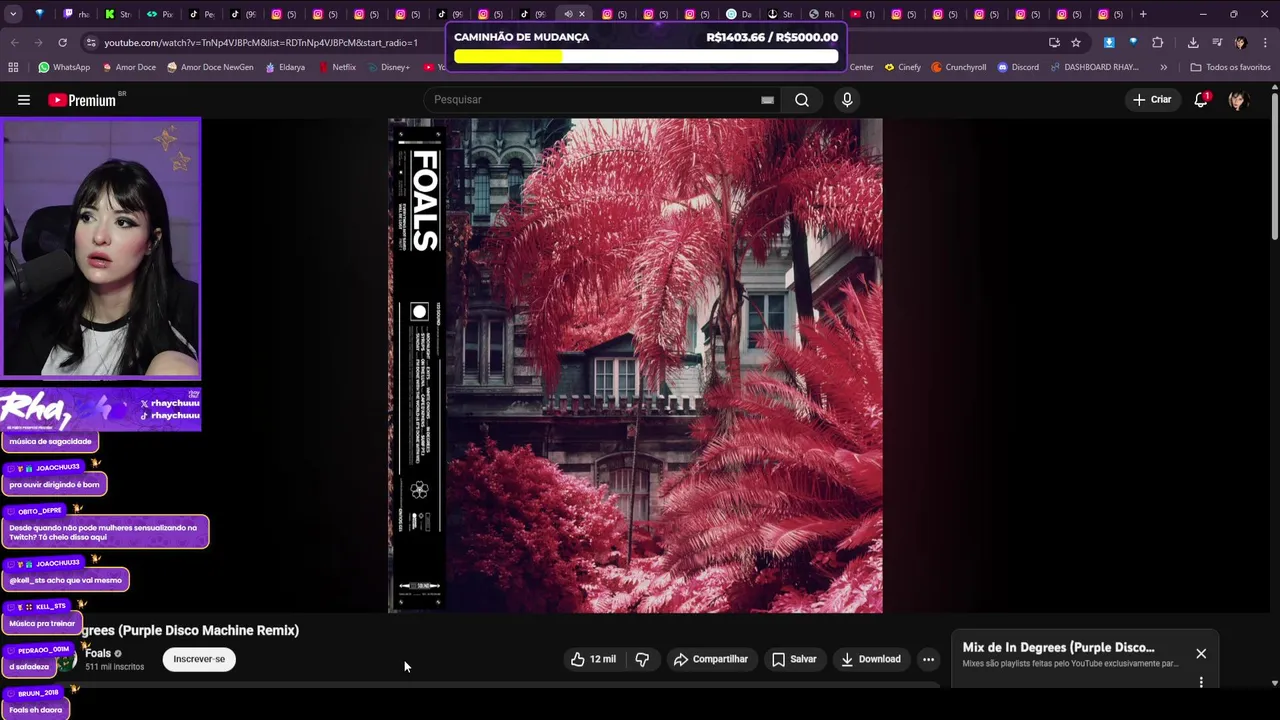Viewport: 1280px width, 720px height.
Task: Open more actions ellipsis beside Download
Action: 928,659
